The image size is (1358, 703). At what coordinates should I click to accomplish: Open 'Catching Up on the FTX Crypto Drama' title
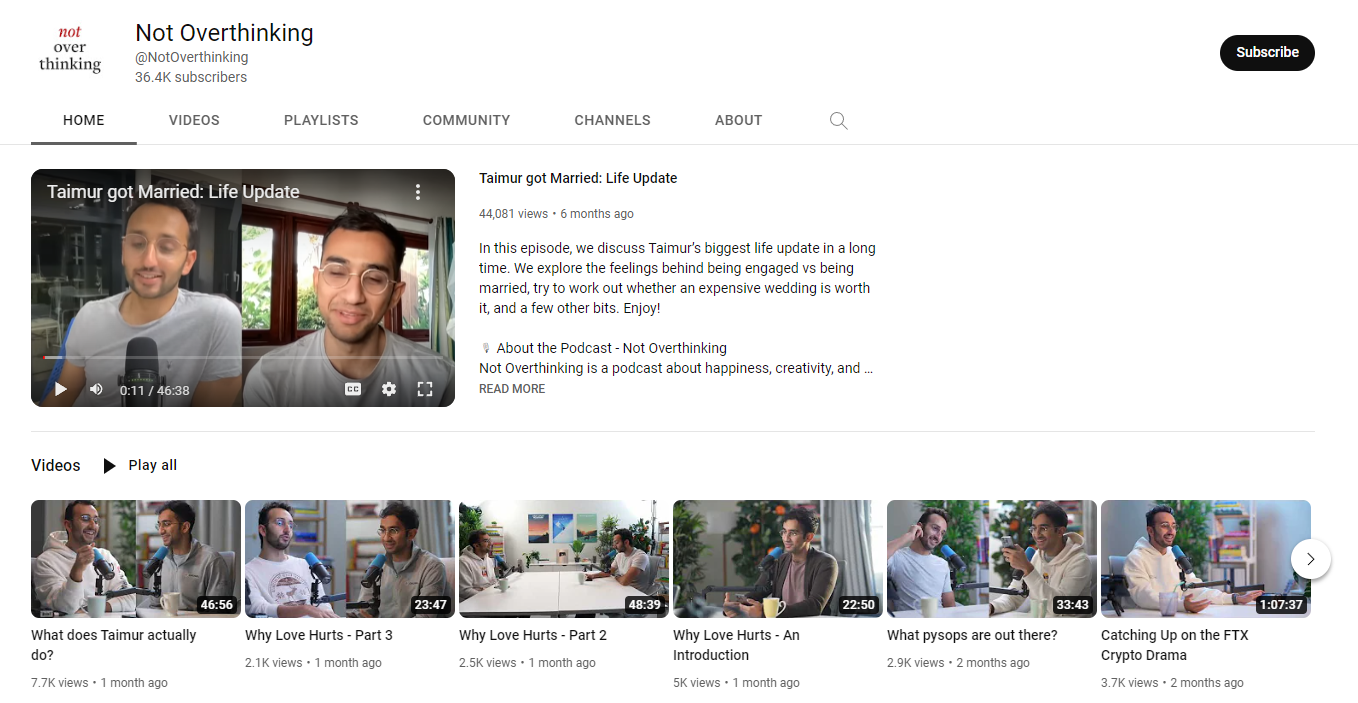click(x=1175, y=645)
